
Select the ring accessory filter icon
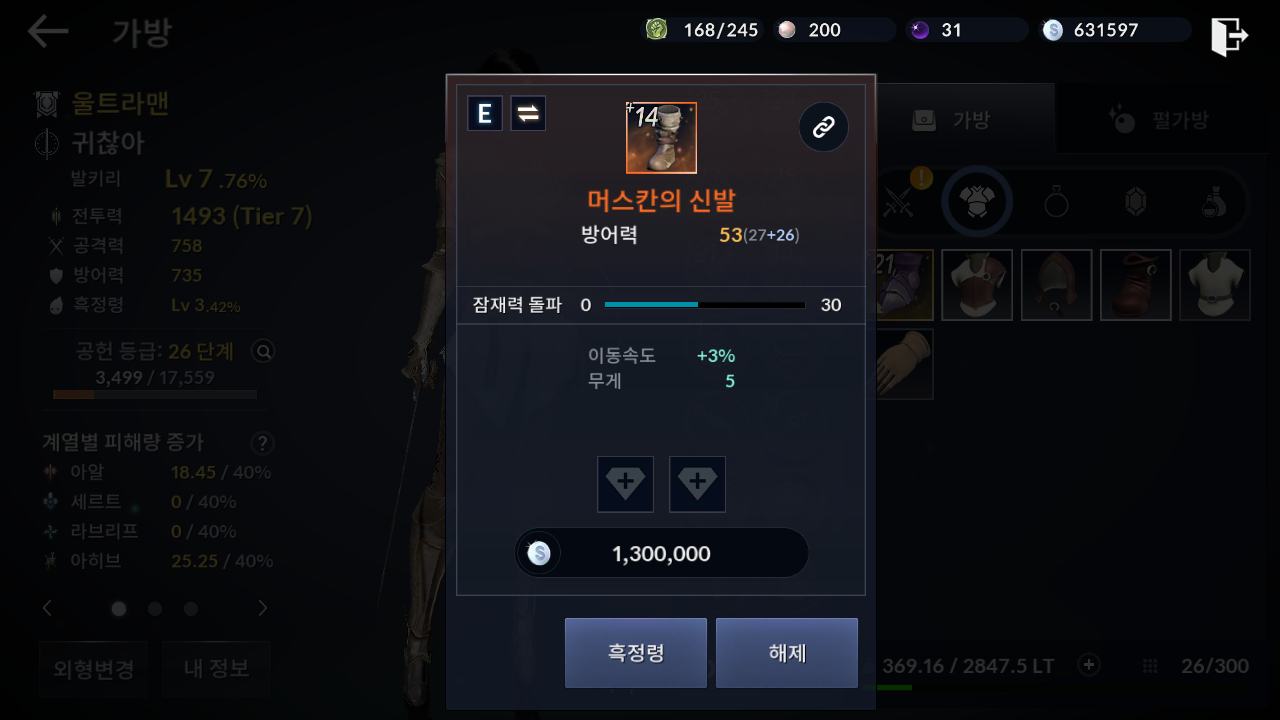[1056, 203]
